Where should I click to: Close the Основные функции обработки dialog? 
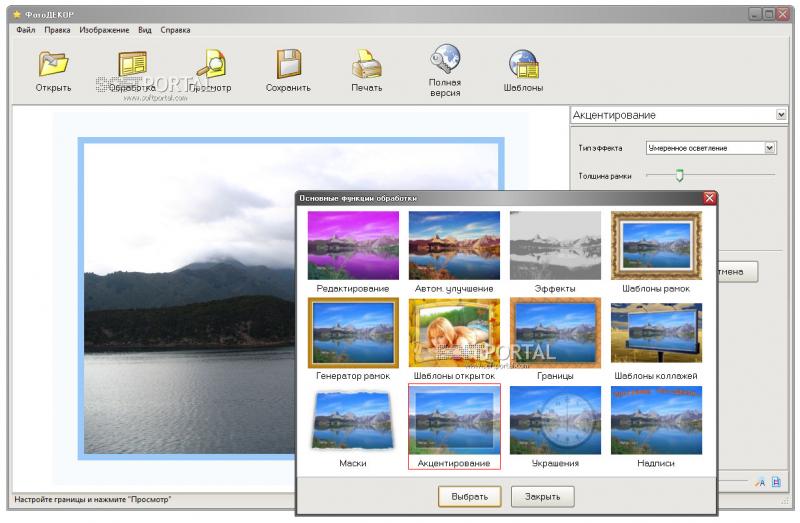[709, 198]
